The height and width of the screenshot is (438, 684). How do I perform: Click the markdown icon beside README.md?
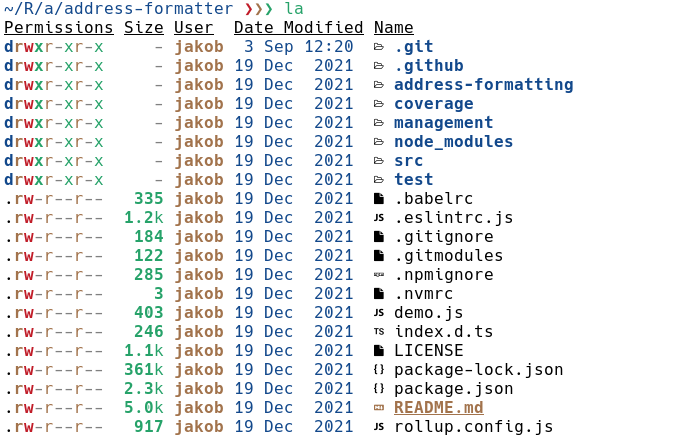coord(379,408)
